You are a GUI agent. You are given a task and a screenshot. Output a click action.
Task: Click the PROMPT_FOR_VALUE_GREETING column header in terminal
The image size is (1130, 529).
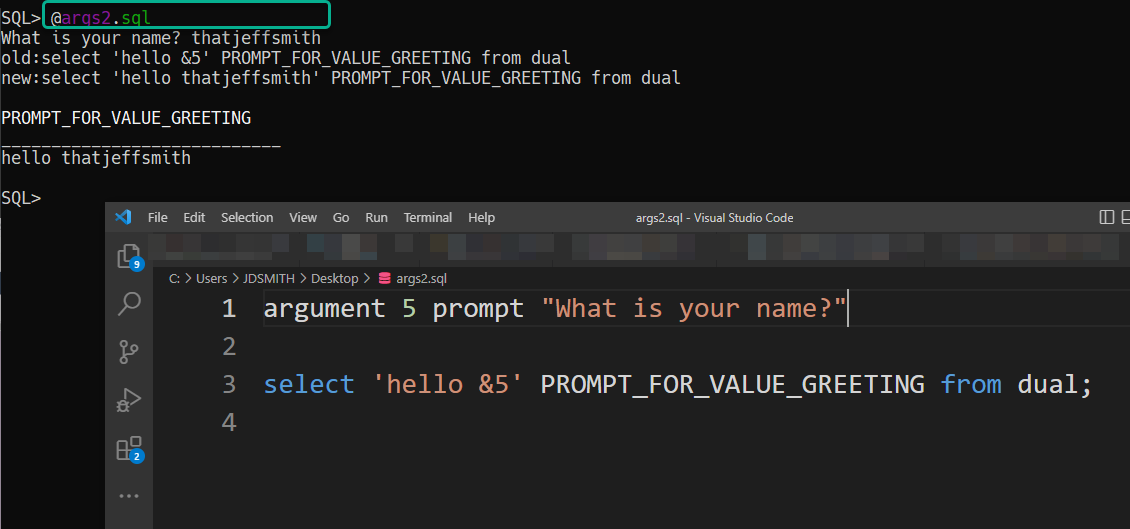[126, 117]
